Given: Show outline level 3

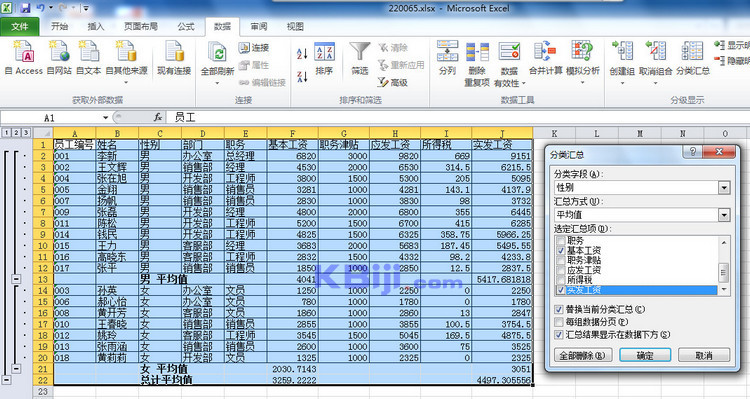Looking at the screenshot, I should [x=25, y=133].
